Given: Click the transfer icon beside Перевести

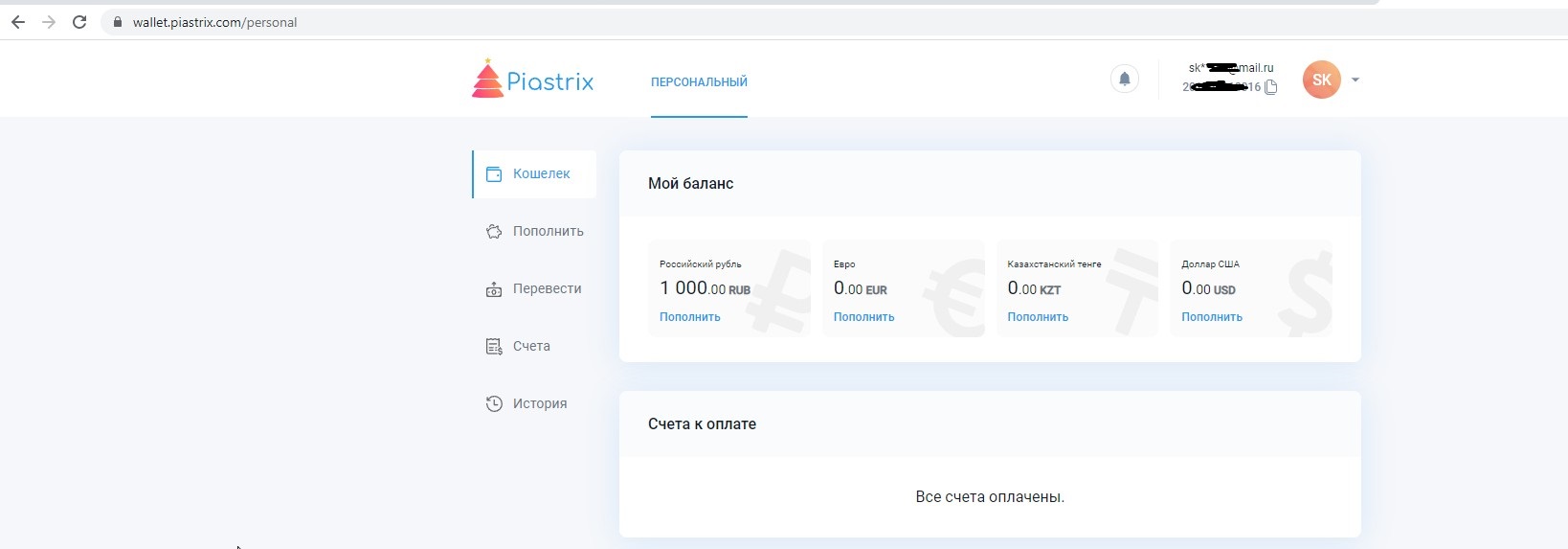Looking at the screenshot, I should click(494, 289).
